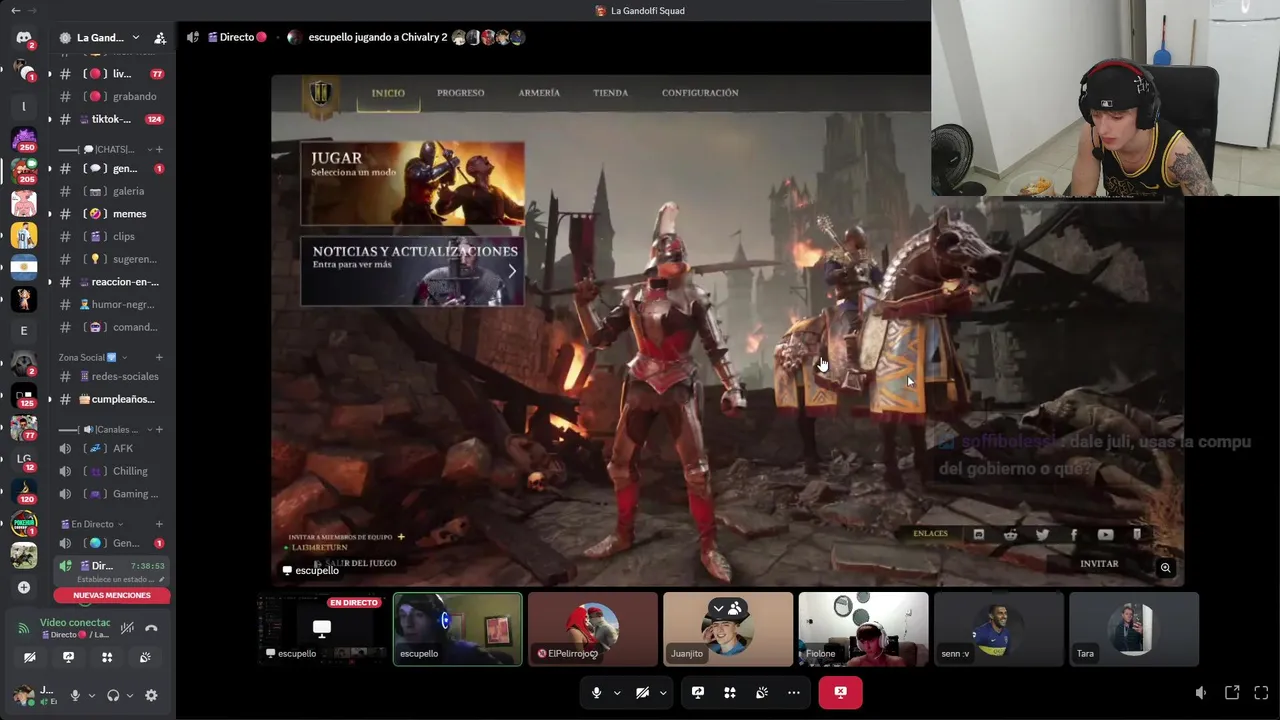Click the red disconnect call button
This screenshot has height=720, width=1280.
click(x=840, y=693)
